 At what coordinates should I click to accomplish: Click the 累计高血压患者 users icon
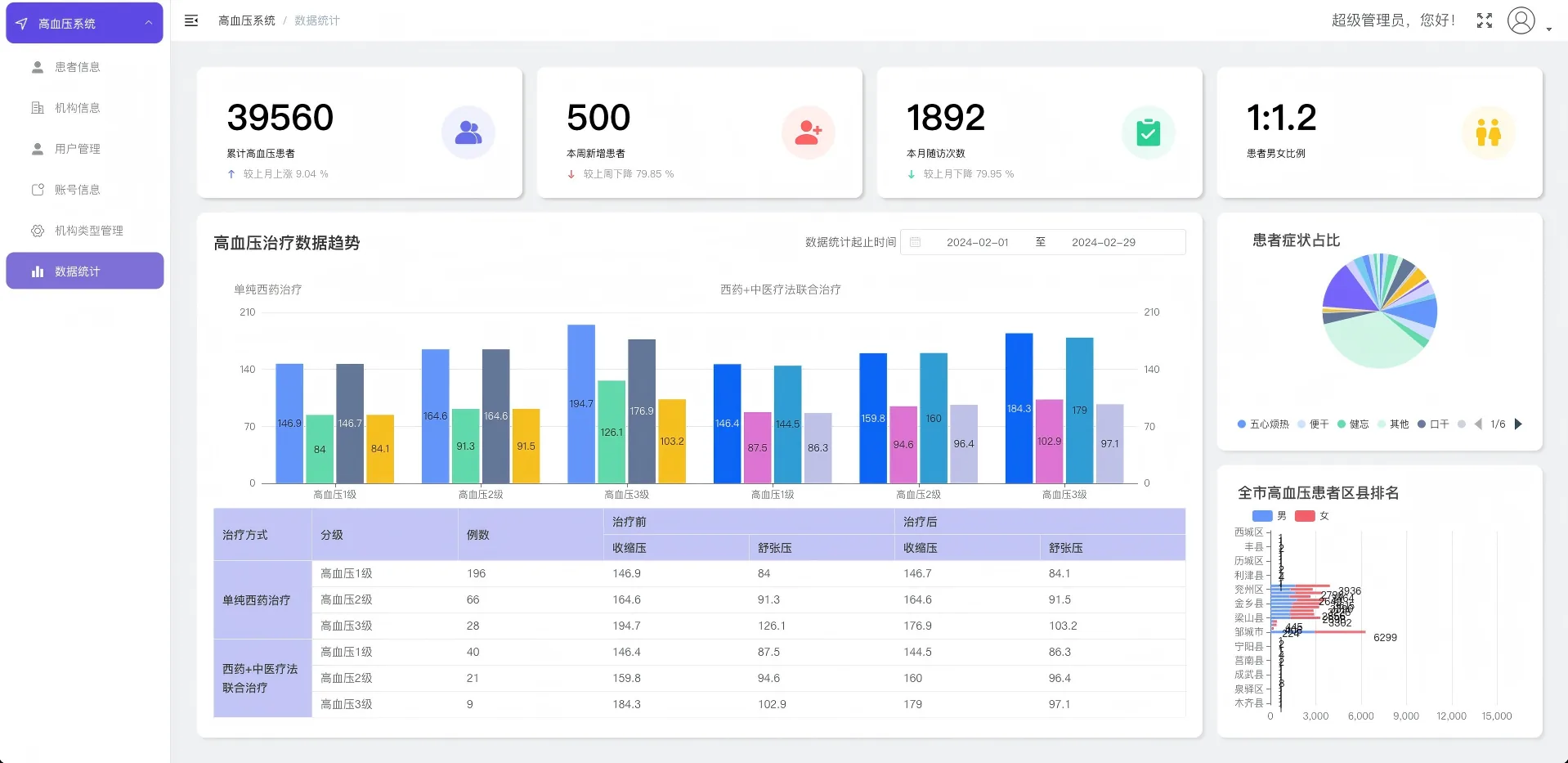click(x=468, y=132)
